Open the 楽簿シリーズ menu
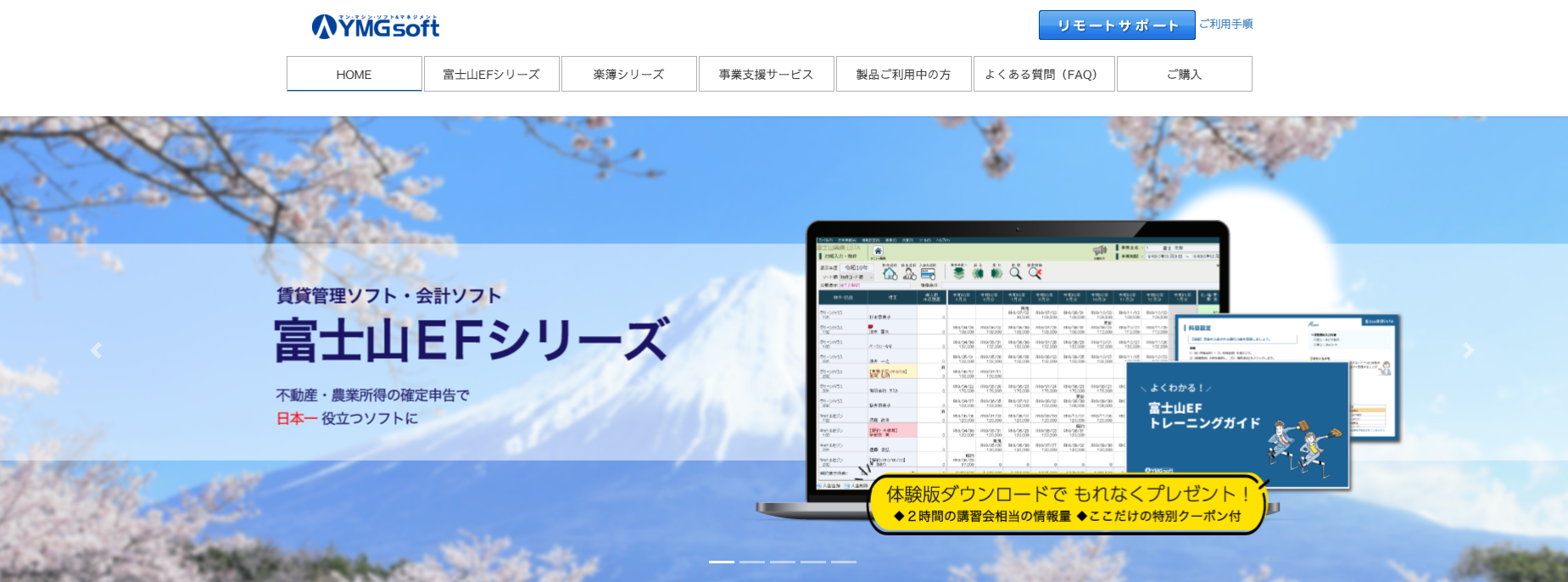The image size is (1568, 582). coord(628,74)
